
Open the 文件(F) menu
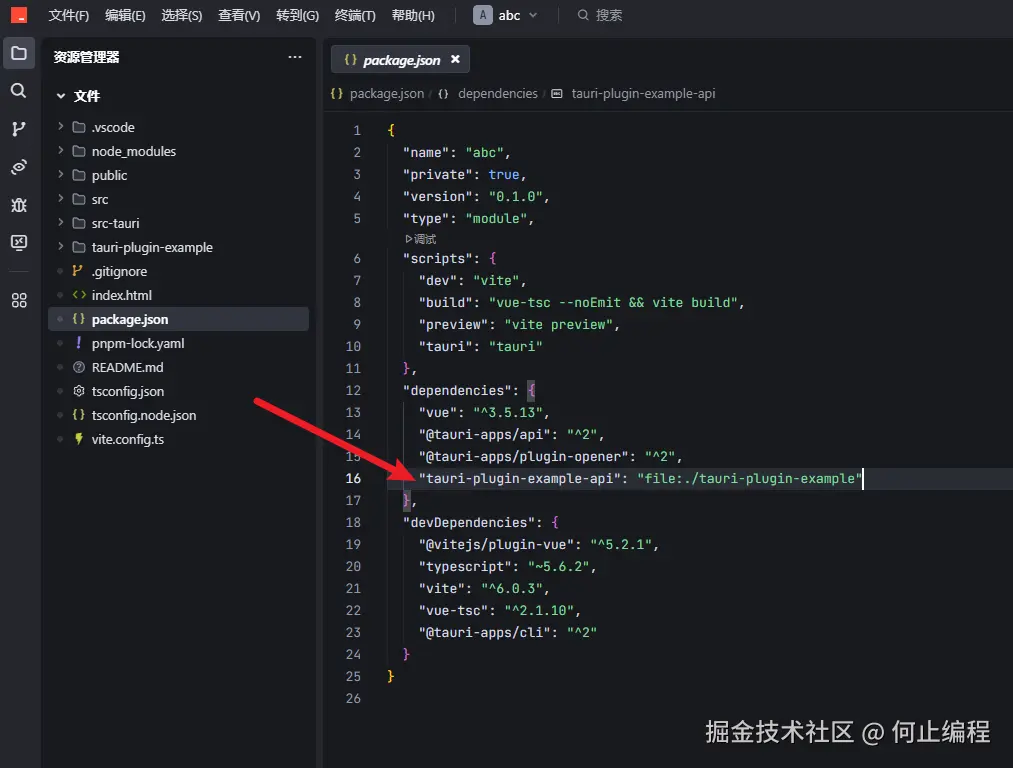pyautogui.click(x=68, y=15)
